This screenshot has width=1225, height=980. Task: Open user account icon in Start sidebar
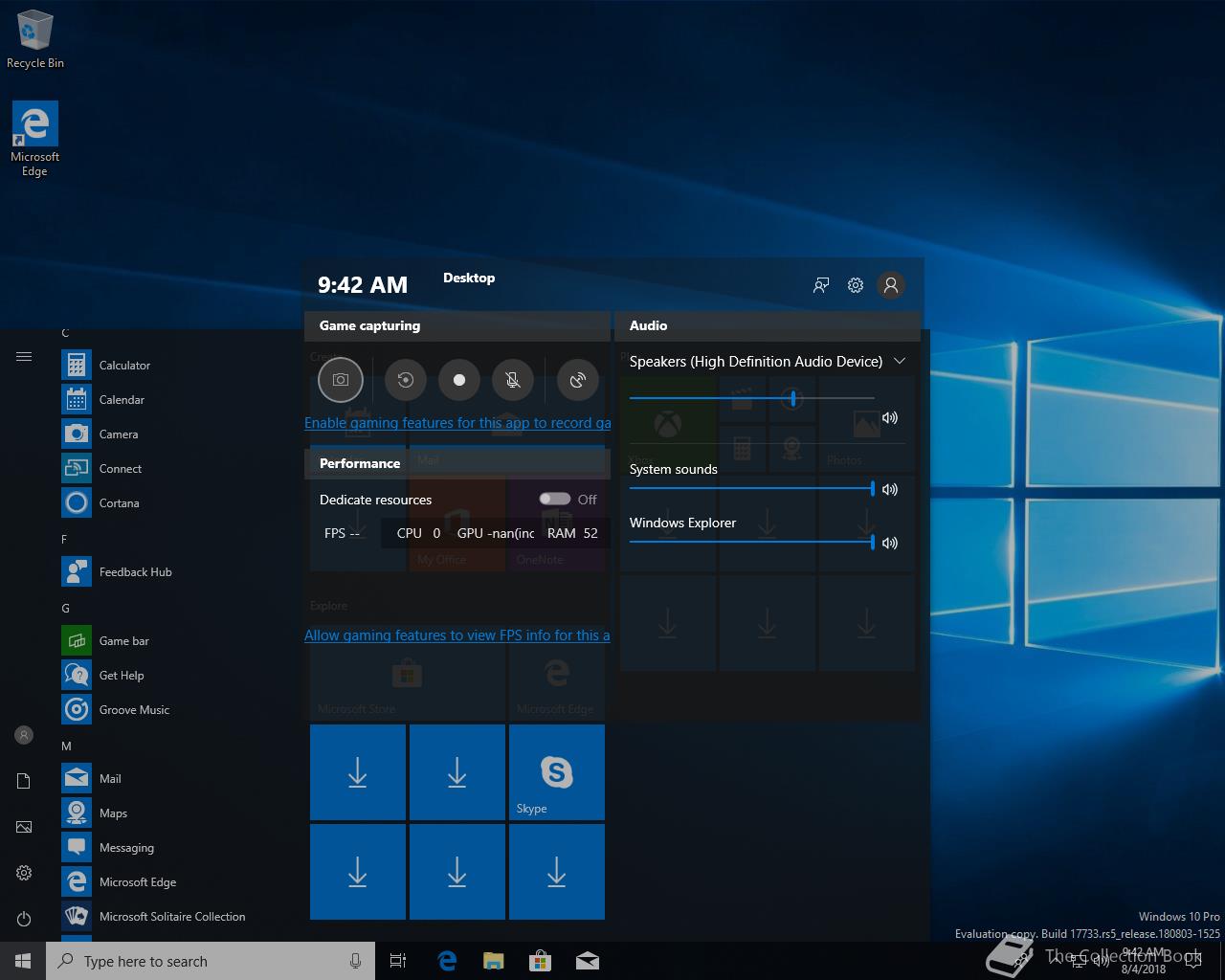coord(24,735)
